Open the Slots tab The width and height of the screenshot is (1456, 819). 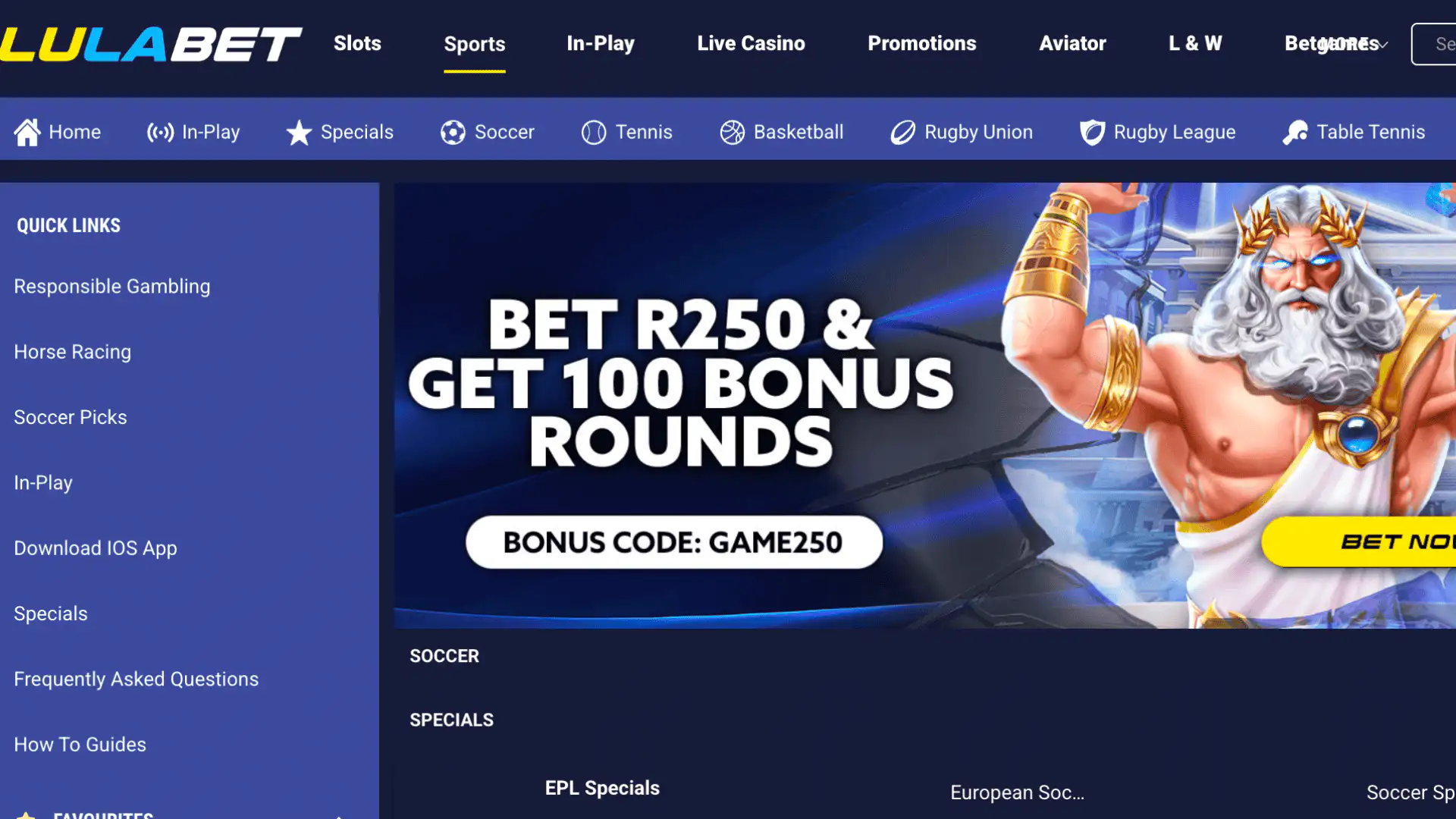[357, 43]
